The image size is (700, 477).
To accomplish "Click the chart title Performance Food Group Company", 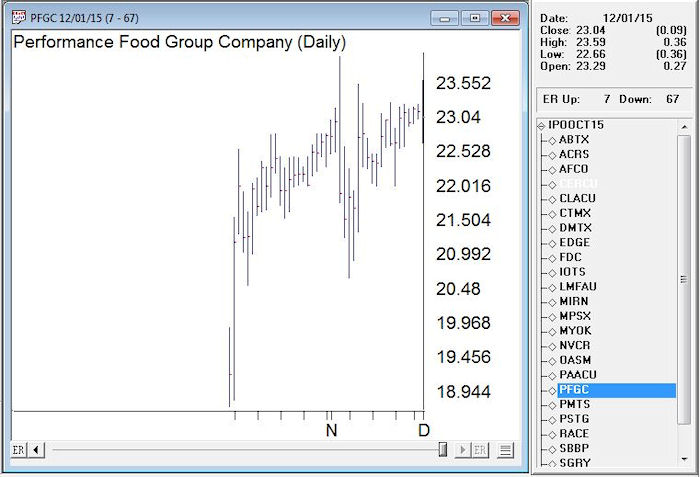I will [x=153, y=42].
